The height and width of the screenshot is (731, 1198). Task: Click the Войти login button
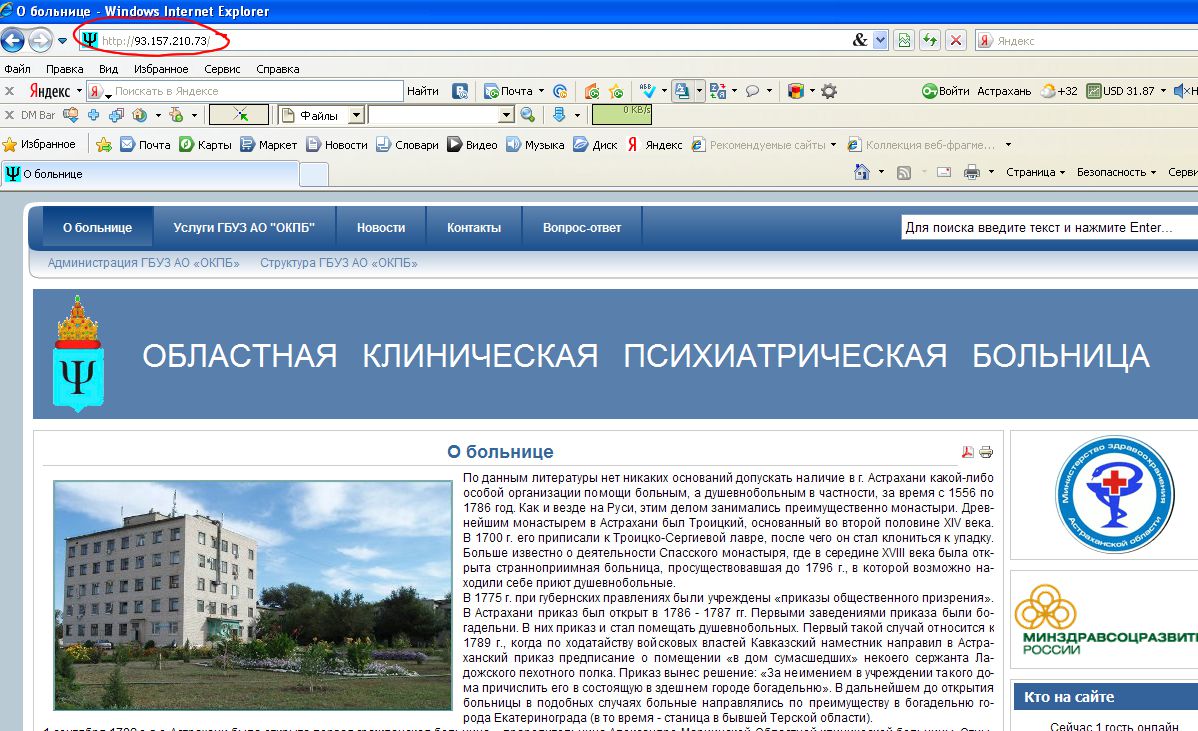tap(946, 91)
